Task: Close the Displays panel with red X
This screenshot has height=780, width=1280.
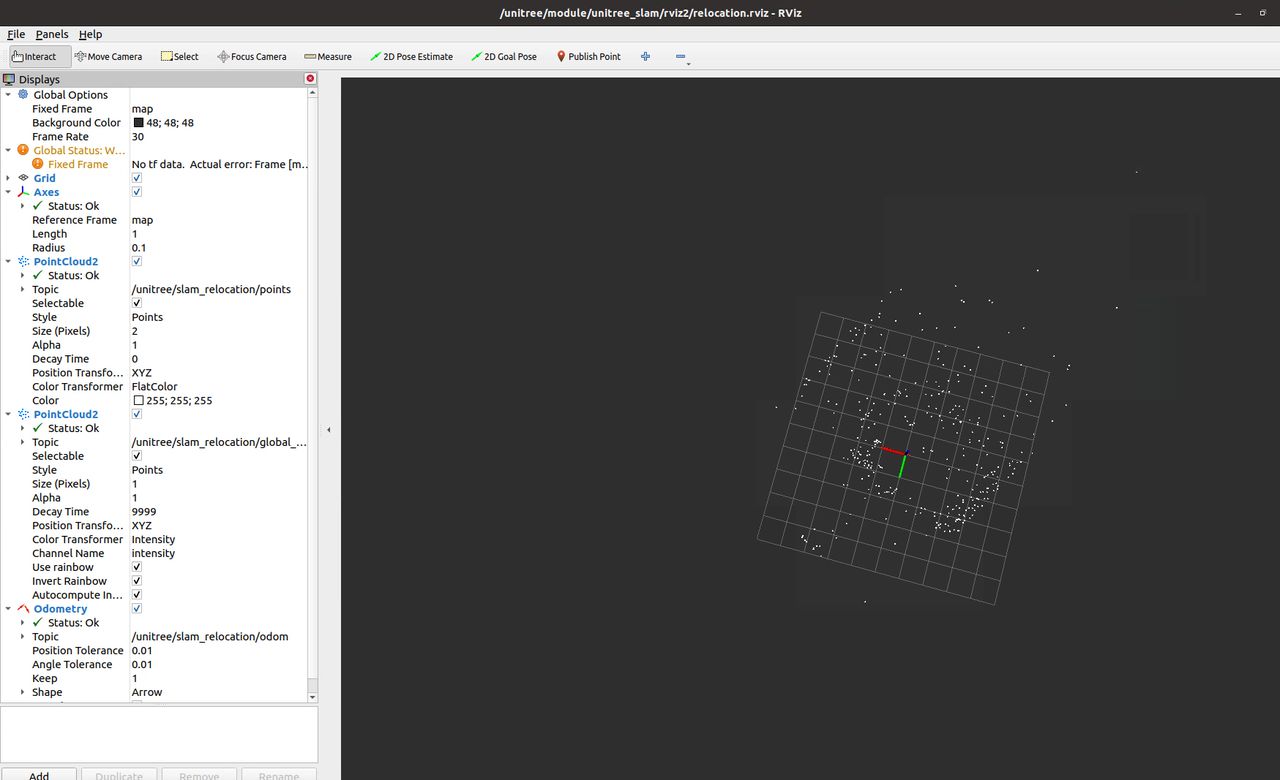Action: click(x=310, y=78)
